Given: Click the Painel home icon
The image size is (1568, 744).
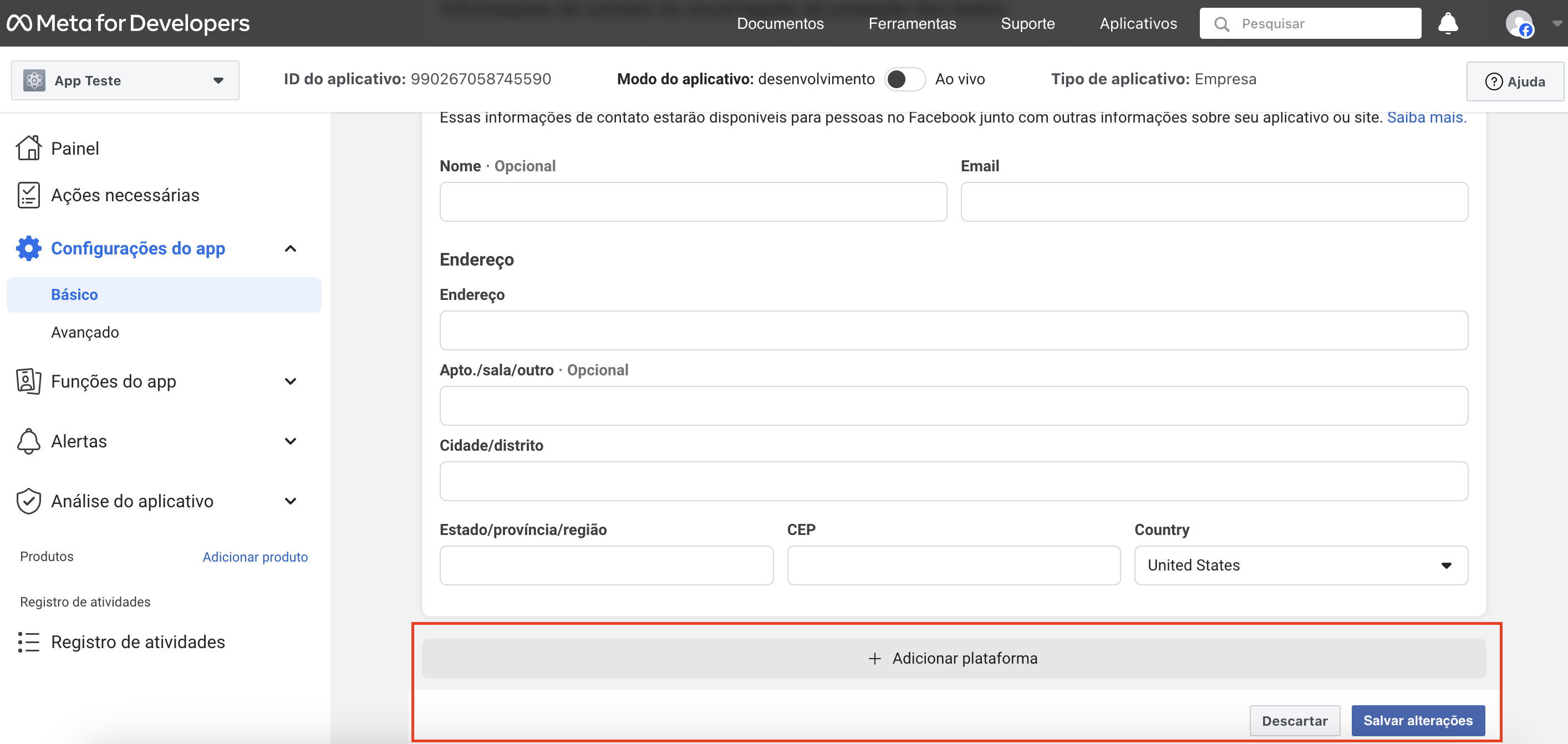Looking at the screenshot, I should [29, 148].
